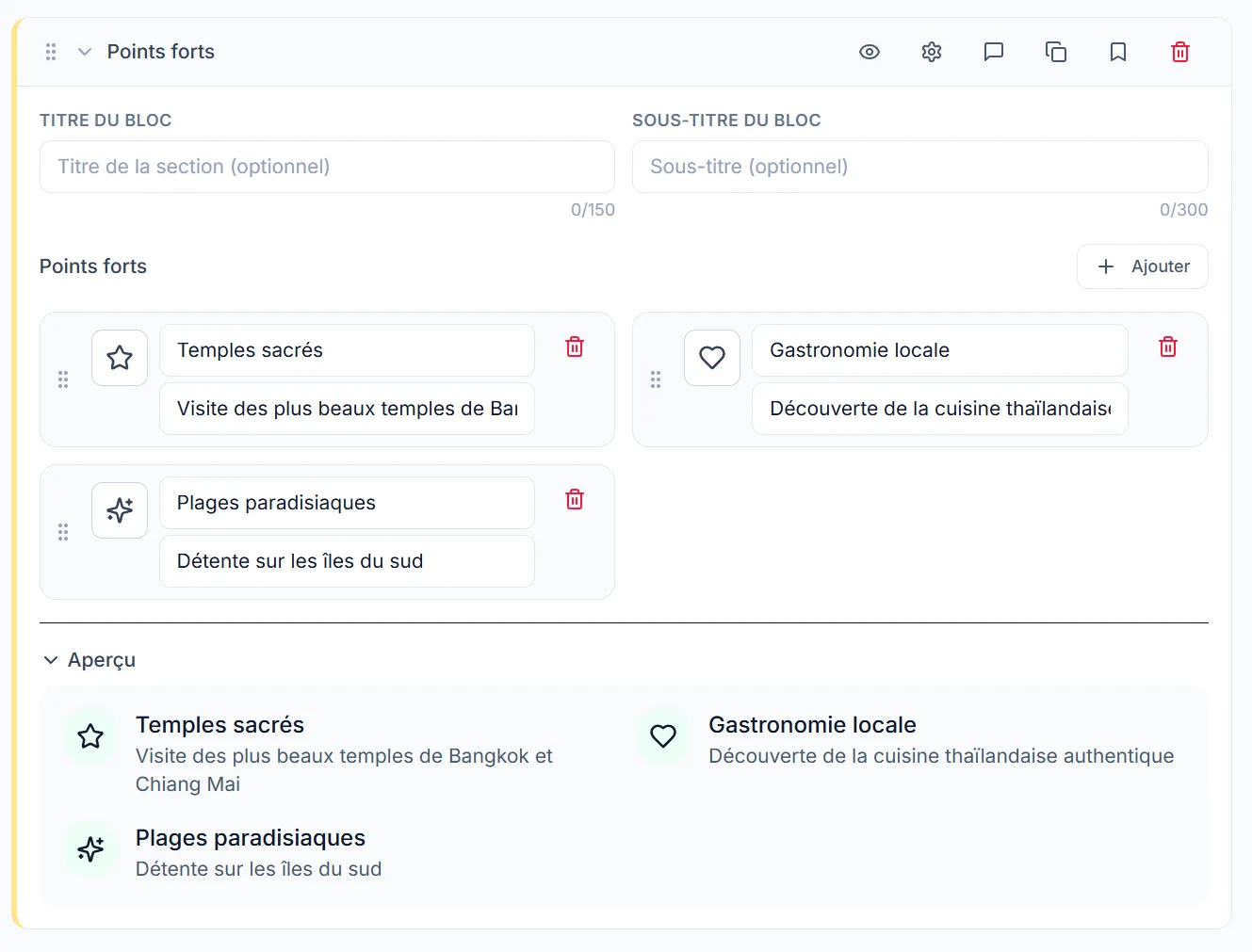
Task: Delete the Temples sacrés item
Action: coord(574,347)
